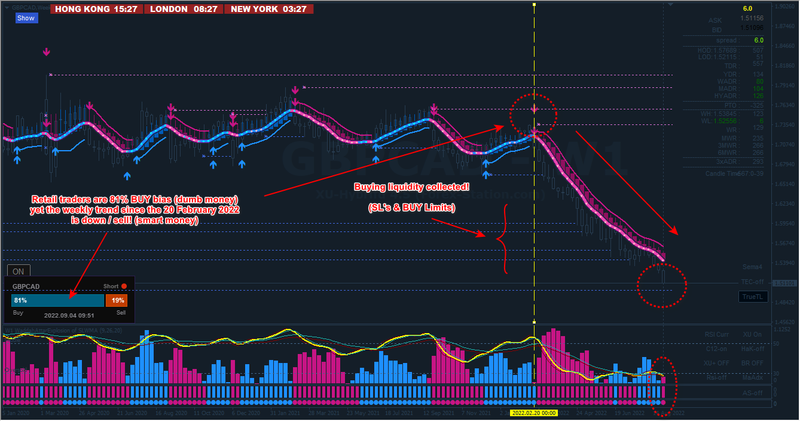Toggle the BR OFF indicator label
Screen dimensions: 800x421
click(x=752, y=363)
